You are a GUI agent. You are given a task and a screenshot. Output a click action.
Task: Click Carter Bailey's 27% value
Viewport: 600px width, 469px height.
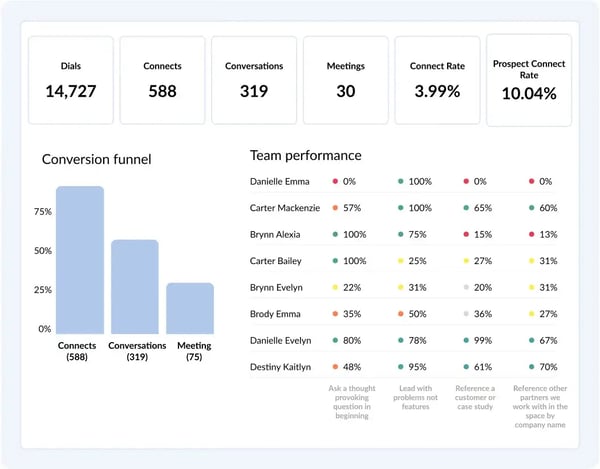click(x=483, y=261)
